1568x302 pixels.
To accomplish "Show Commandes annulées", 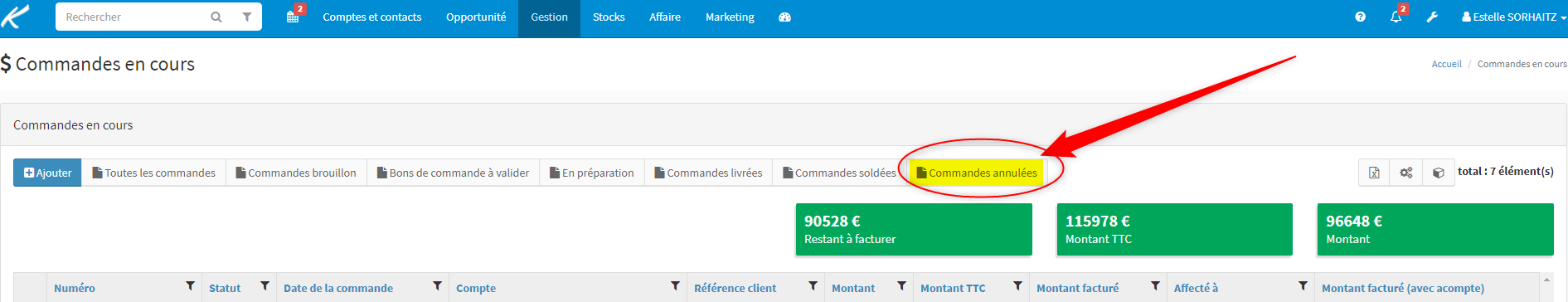I will [x=977, y=173].
